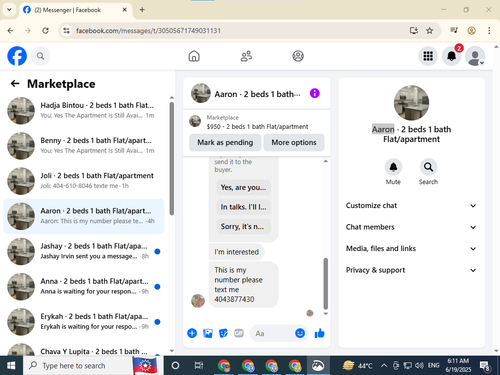Choose a sticker icon in composer
Screen dimensions: 500x375
[x=223, y=333]
